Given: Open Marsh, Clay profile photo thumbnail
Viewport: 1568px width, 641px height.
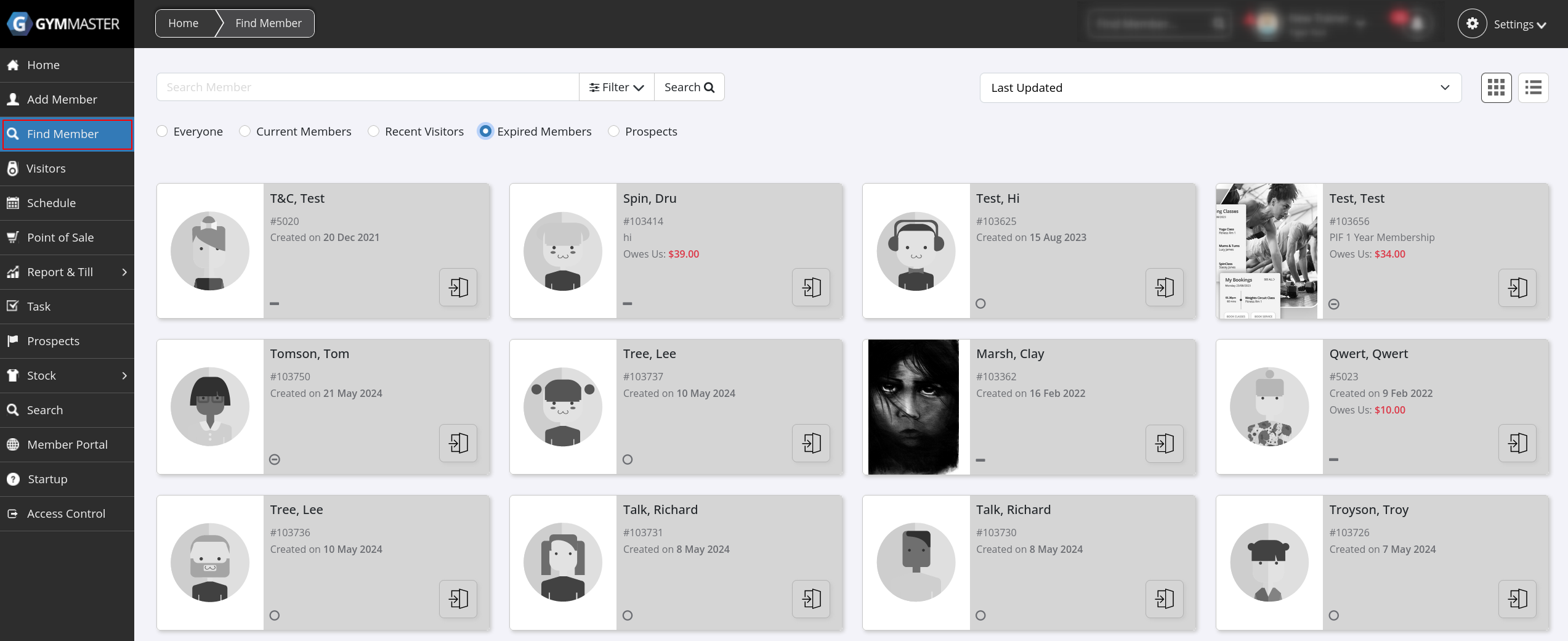Looking at the screenshot, I should 915,407.
